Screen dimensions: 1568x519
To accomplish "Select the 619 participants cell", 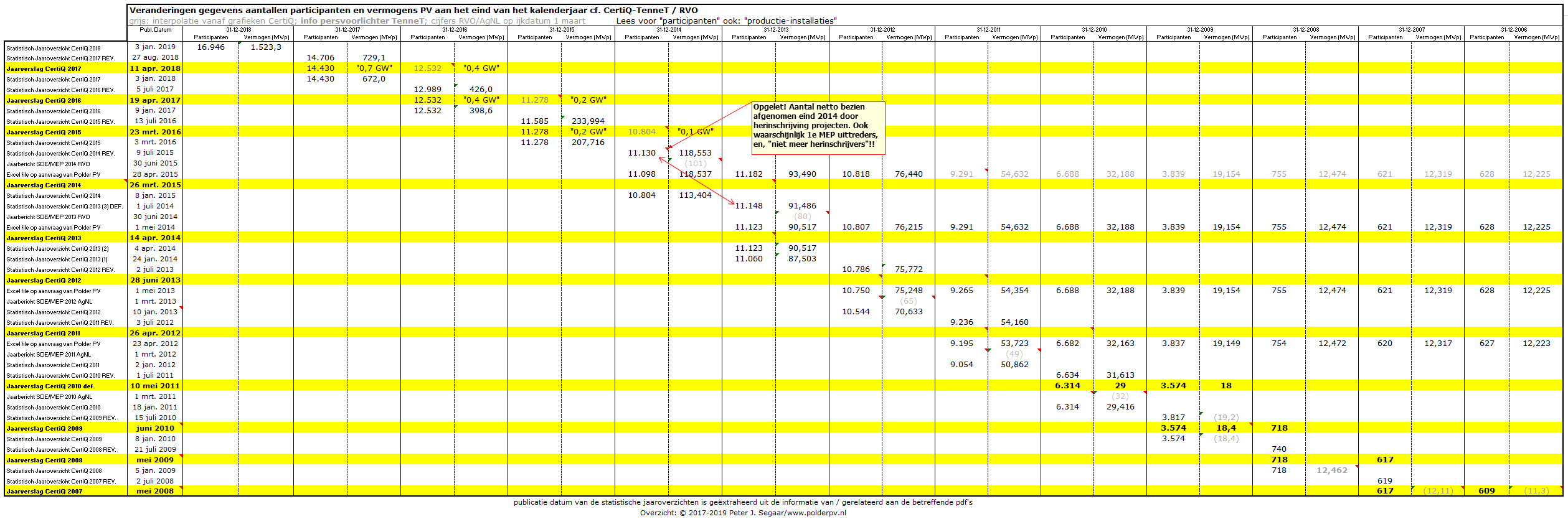I will pos(1385,481).
